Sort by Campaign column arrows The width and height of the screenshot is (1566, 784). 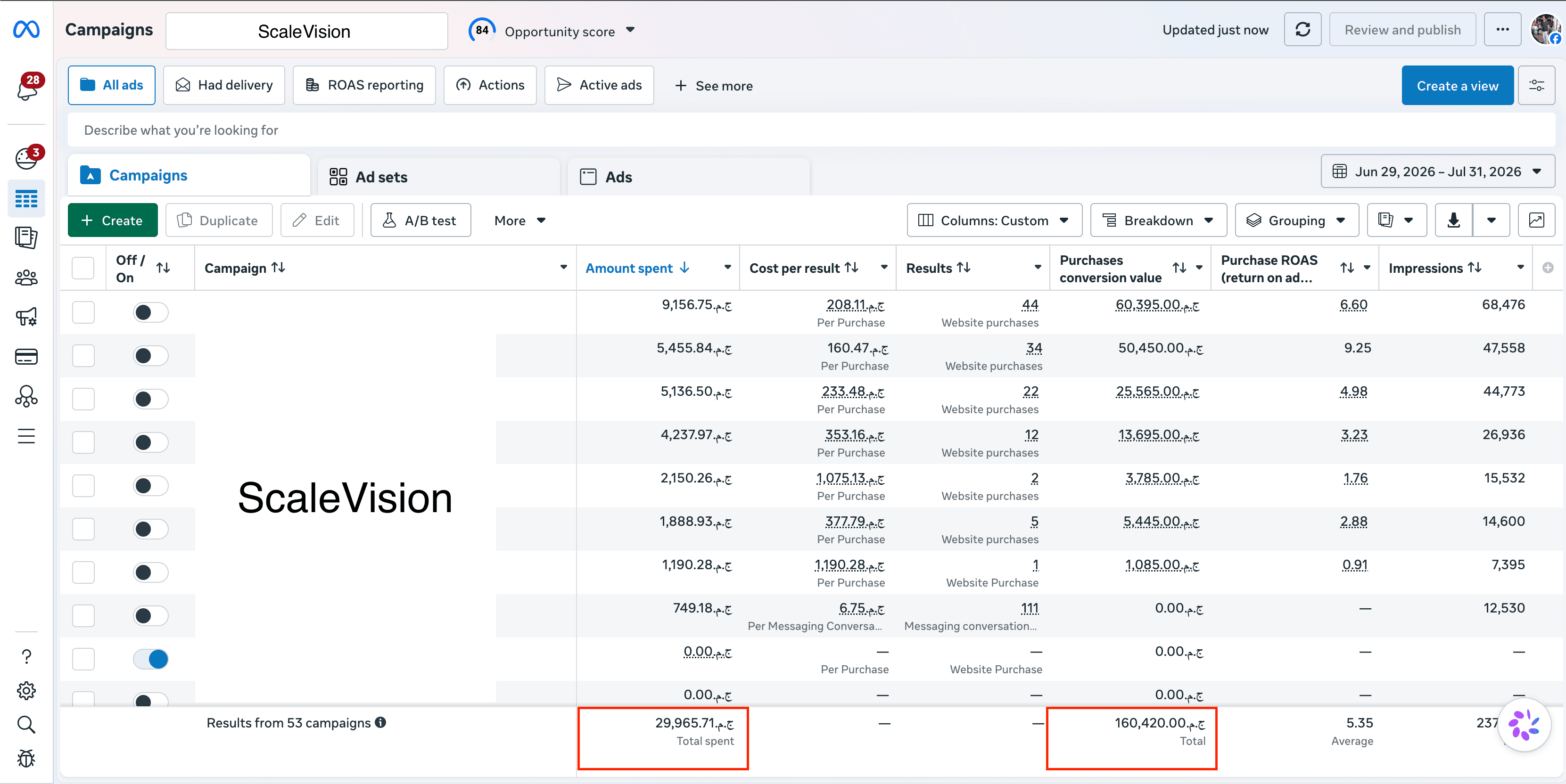point(279,268)
